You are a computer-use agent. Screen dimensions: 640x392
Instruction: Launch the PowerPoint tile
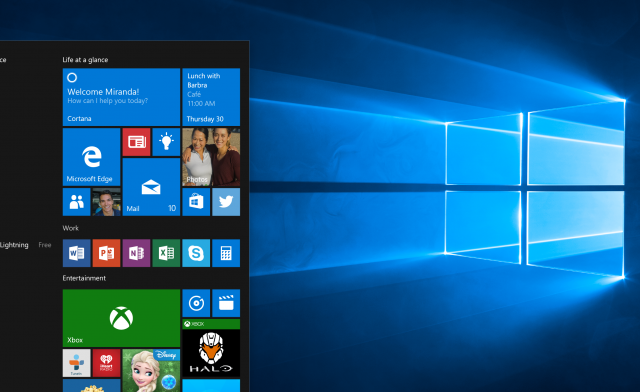pyautogui.click(x=107, y=253)
